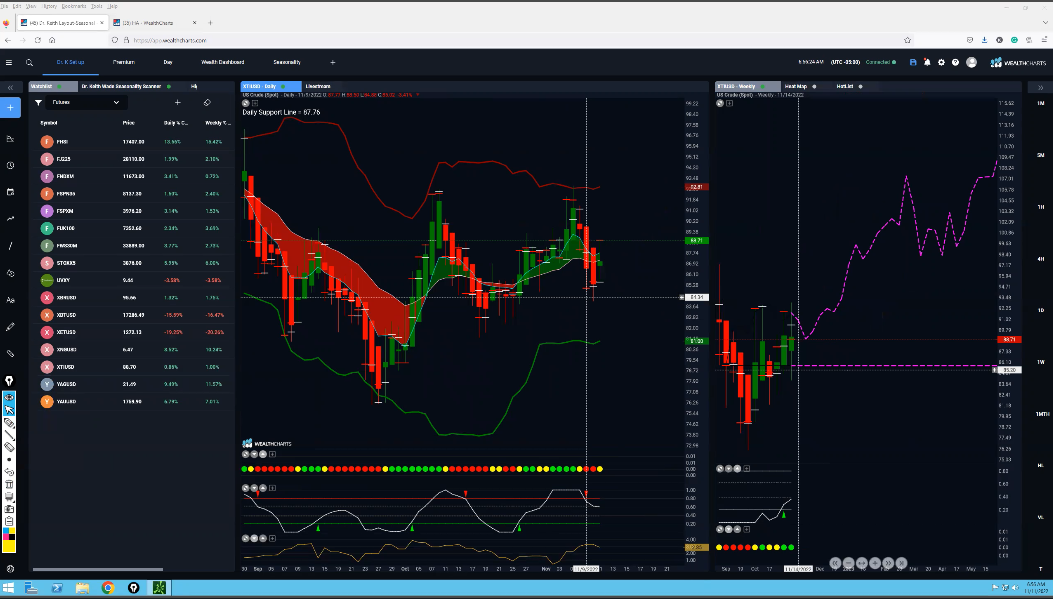Add a symbol with watchlist plus icon
This screenshot has width=1053, height=599.
pos(178,103)
